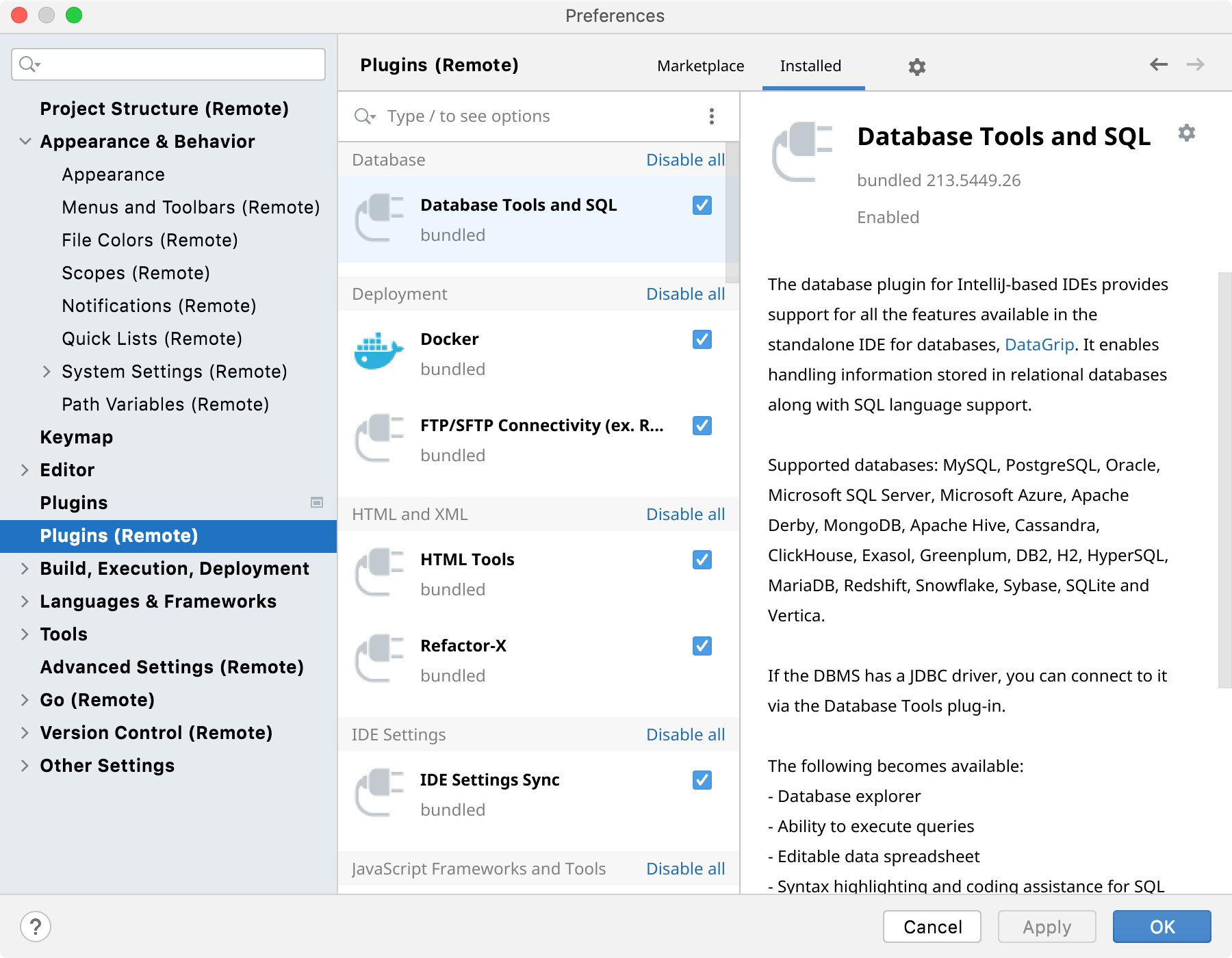The image size is (1232, 958).
Task: Click the HTML Tools plugin icon
Action: pos(378,573)
